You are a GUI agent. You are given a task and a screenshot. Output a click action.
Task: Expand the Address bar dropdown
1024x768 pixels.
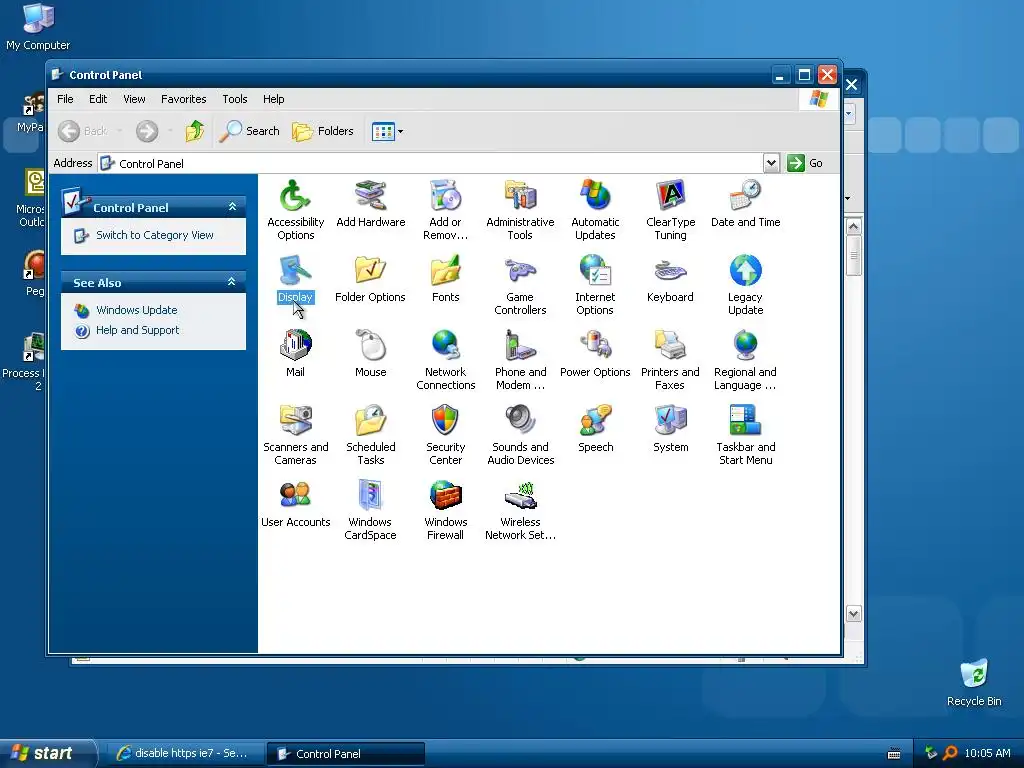pyautogui.click(x=771, y=163)
